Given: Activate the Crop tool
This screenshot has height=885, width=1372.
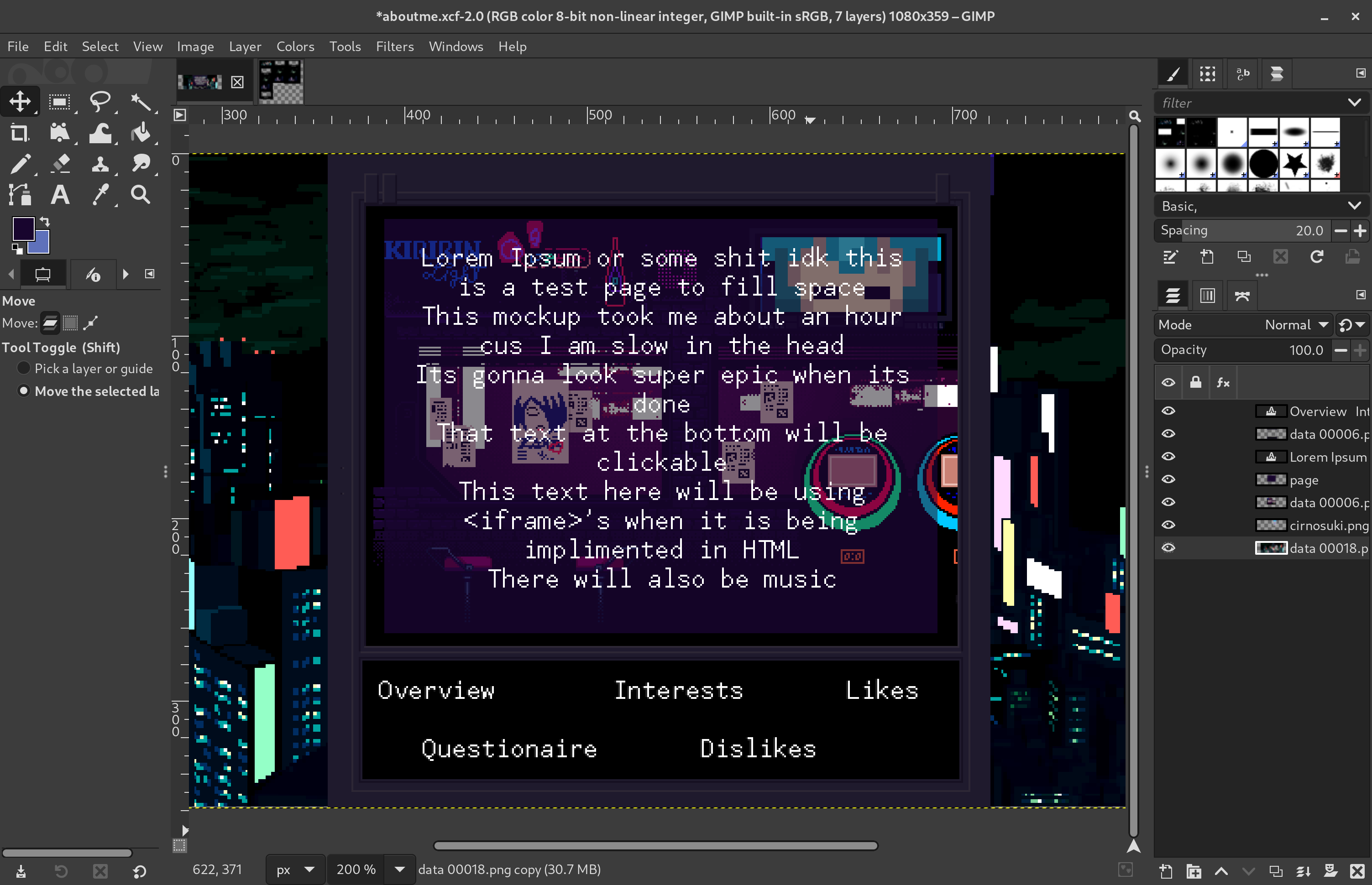Looking at the screenshot, I should click(x=20, y=132).
